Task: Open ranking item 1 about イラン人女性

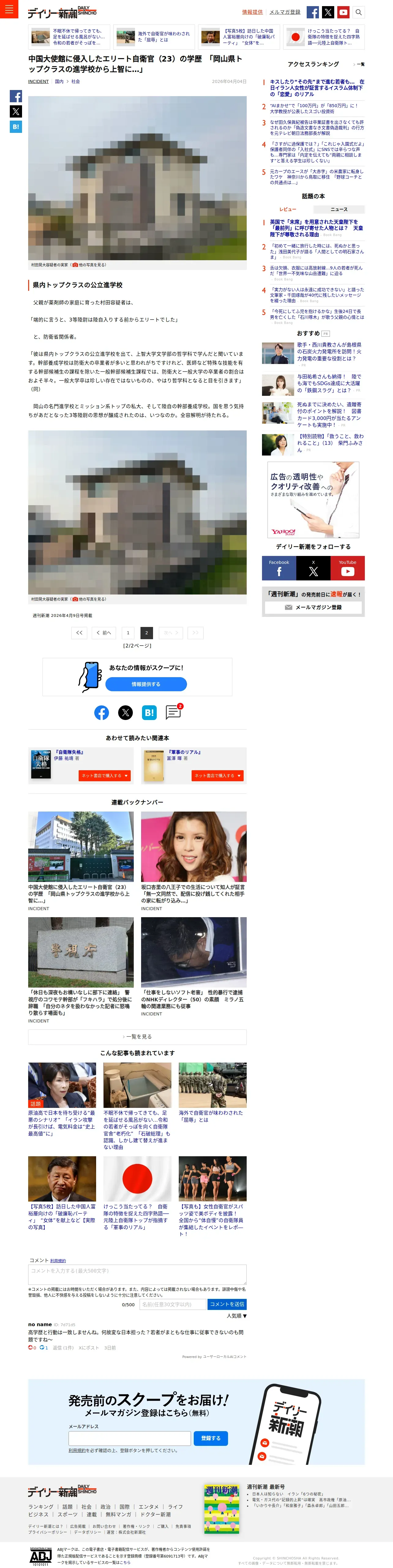Action: click(x=317, y=88)
